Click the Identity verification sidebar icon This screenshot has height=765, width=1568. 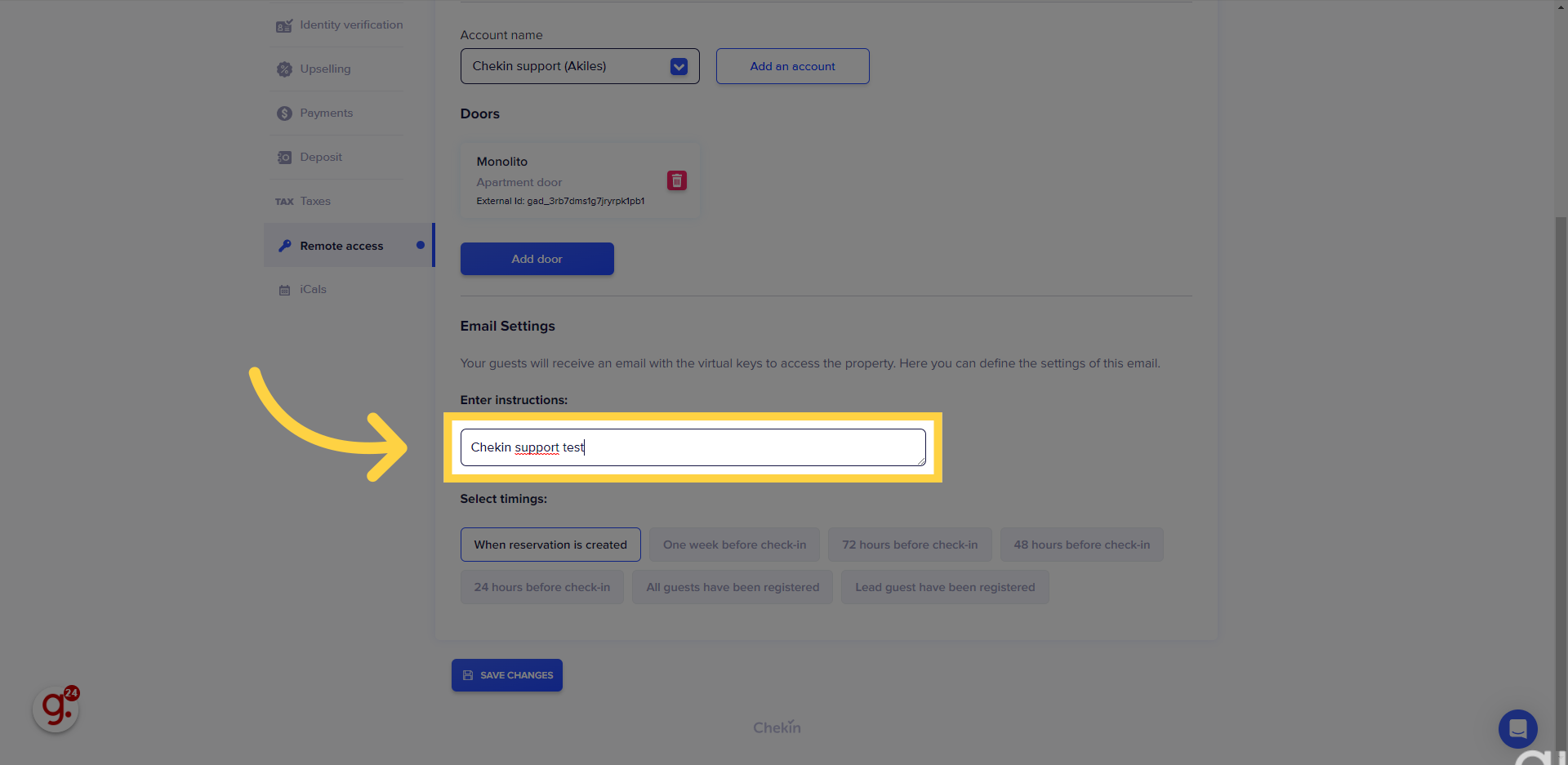283,25
